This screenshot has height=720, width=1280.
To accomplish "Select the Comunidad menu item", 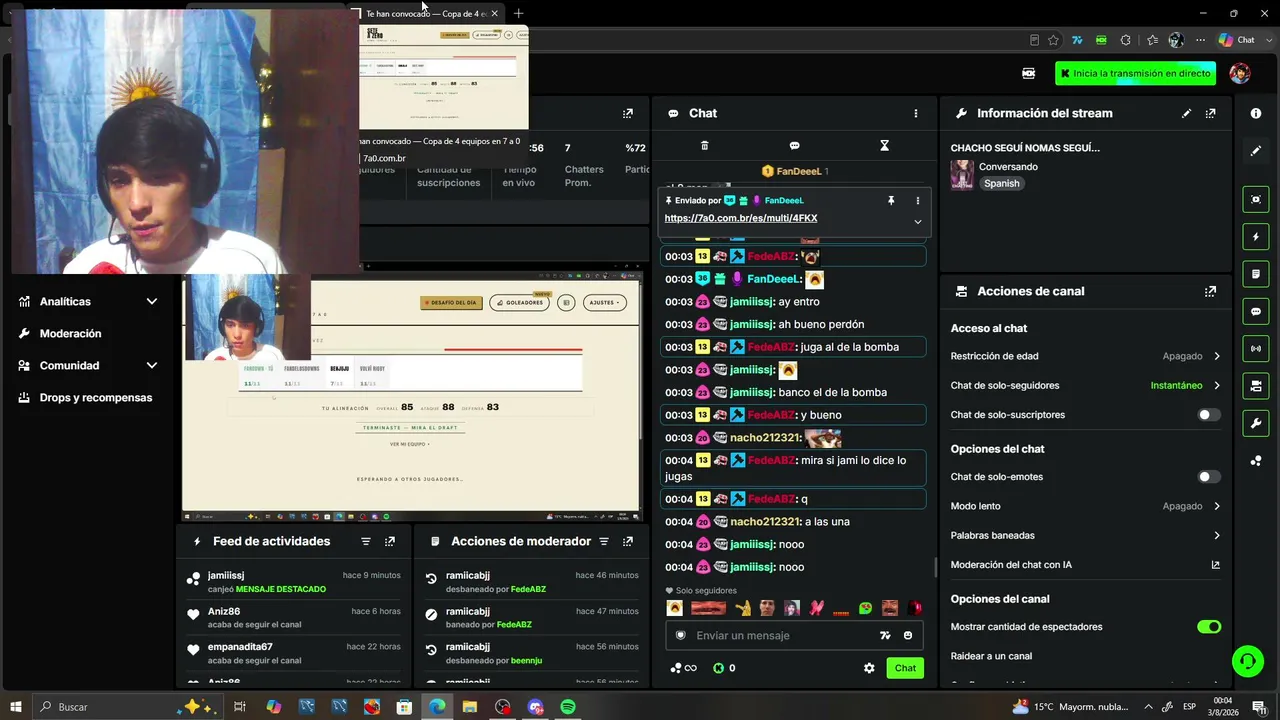I will tap(69, 365).
